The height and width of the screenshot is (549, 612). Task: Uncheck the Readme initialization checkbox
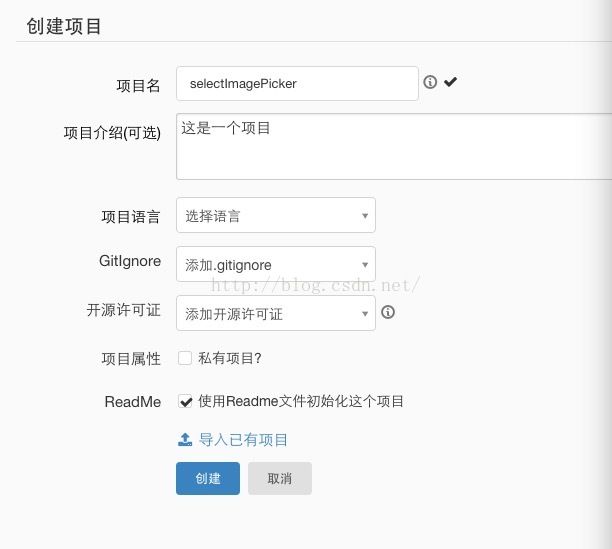click(x=185, y=401)
